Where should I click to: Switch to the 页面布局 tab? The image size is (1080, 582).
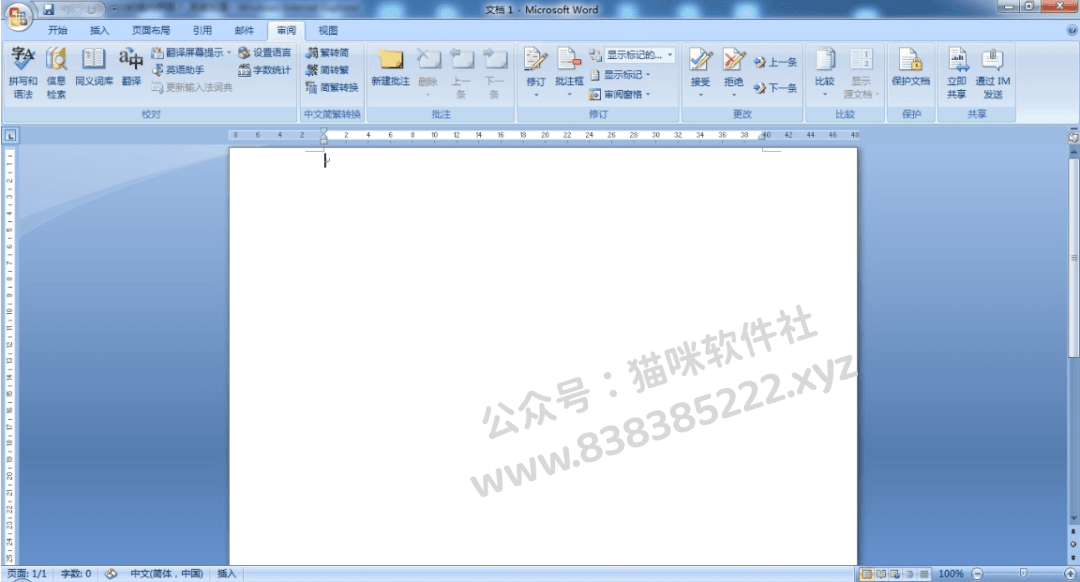[x=151, y=30]
